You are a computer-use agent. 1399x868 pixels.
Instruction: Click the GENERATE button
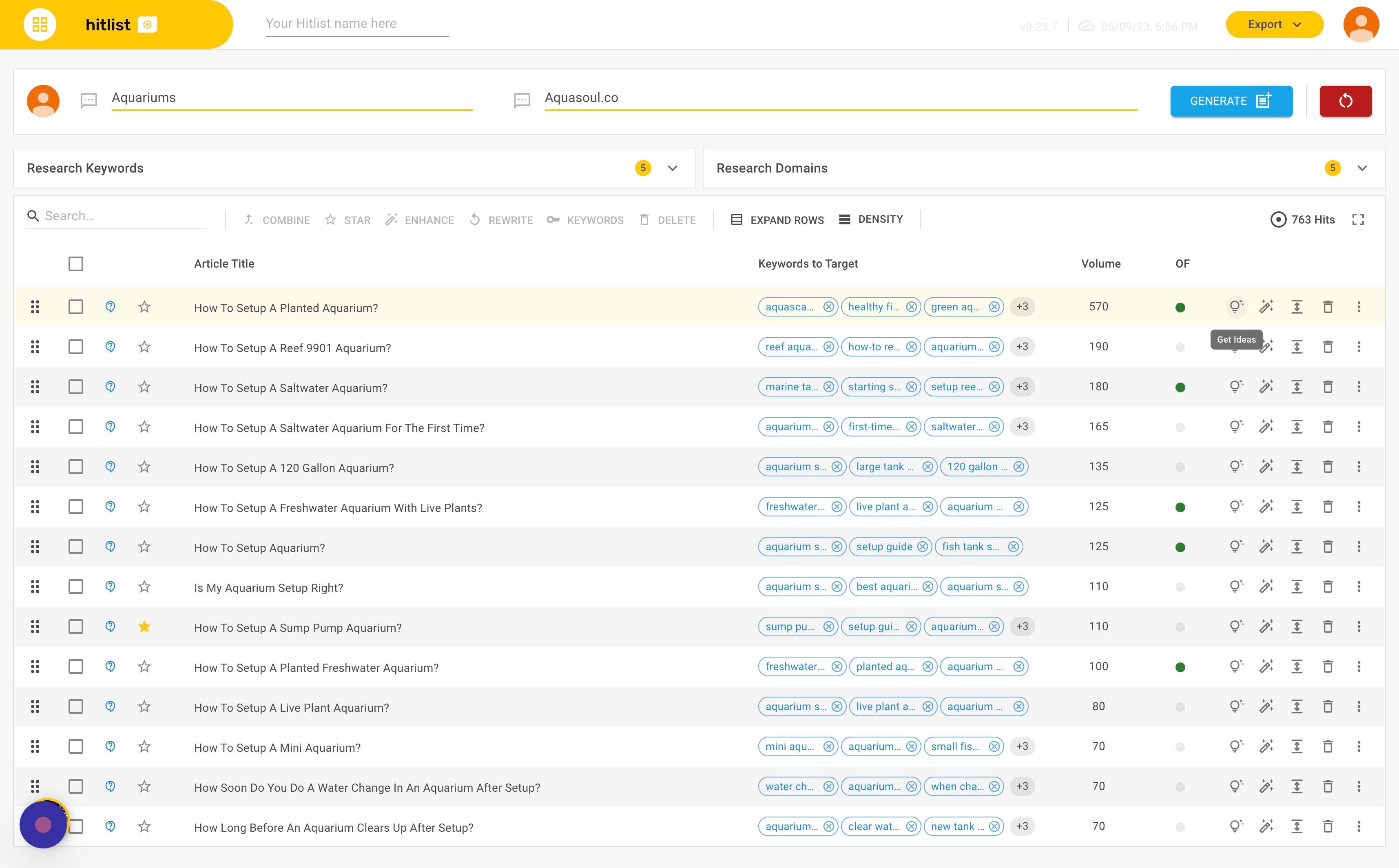pos(1231,101)
